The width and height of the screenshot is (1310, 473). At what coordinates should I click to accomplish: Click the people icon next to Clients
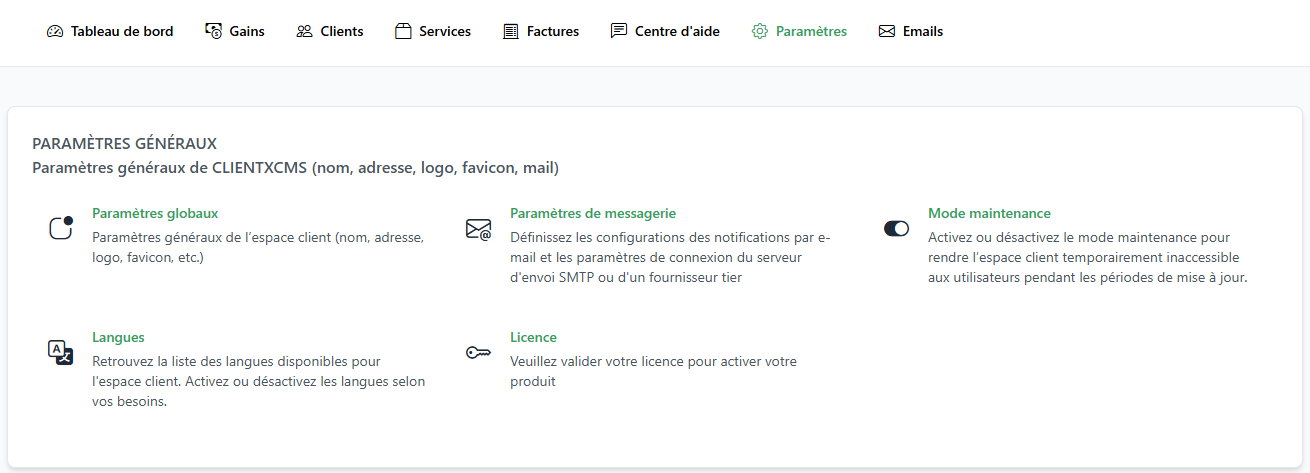pos(304,31)
